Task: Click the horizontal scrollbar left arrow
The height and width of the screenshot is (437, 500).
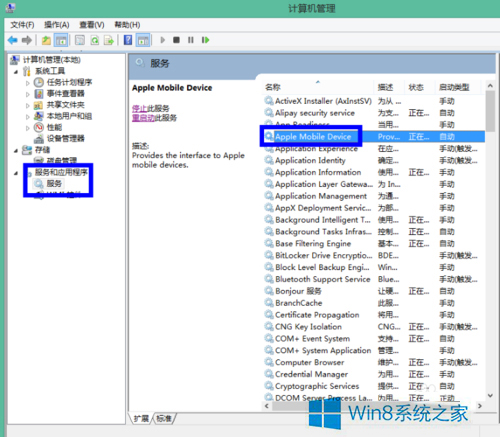Action: 267,406
